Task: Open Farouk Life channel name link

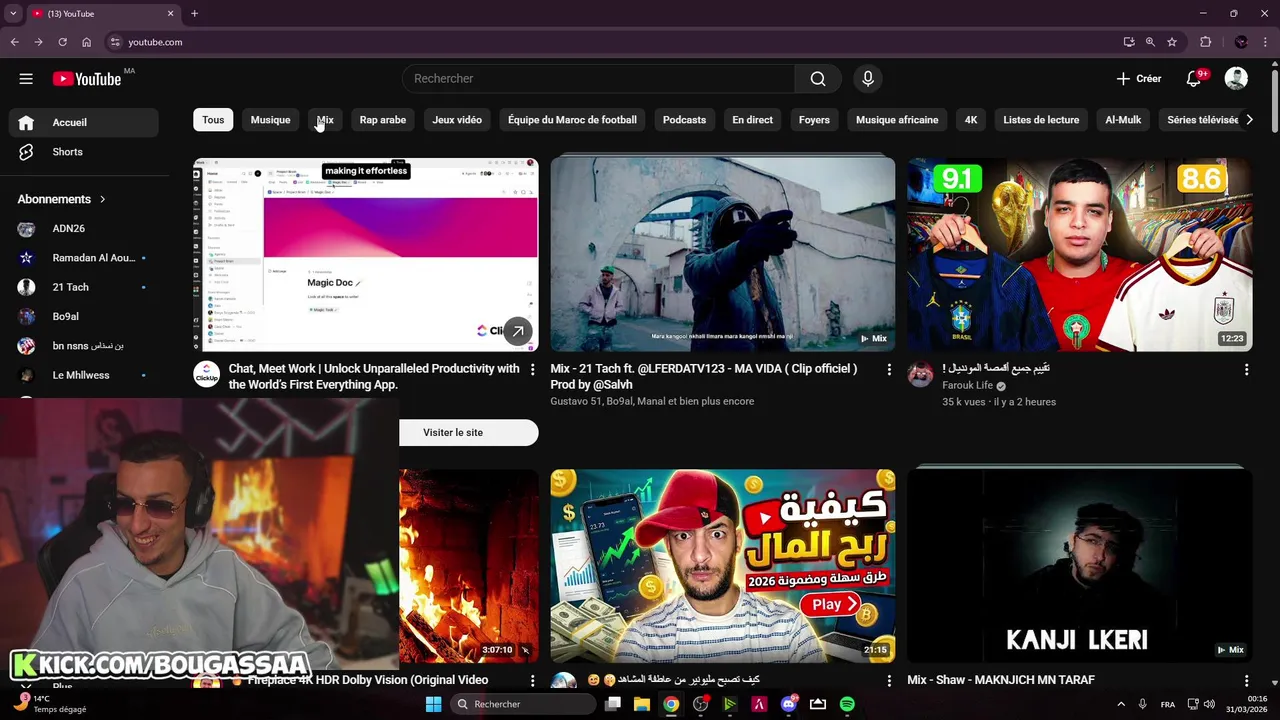Action: [x=967, y=385]
